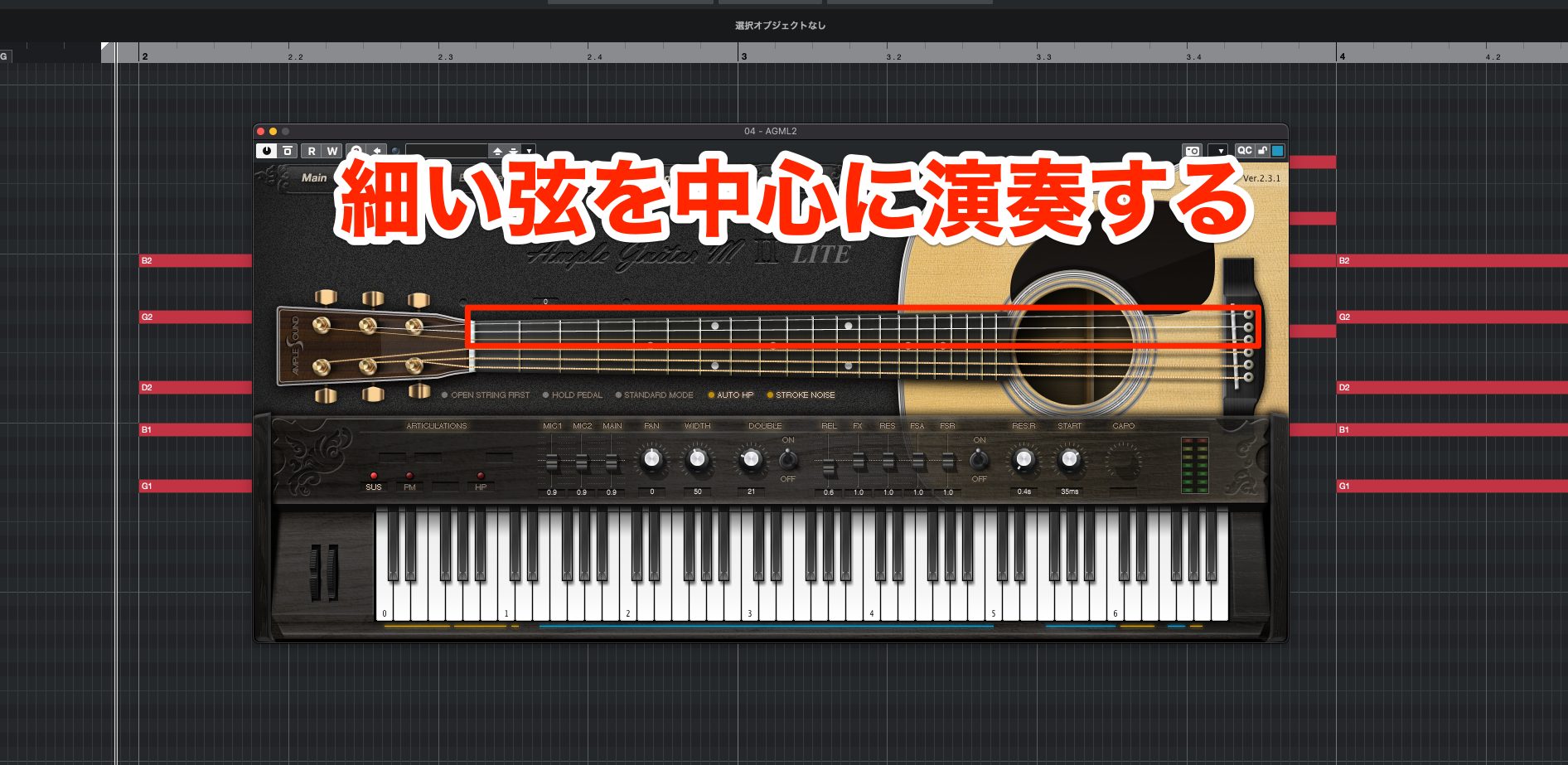Adjust the FSA fader
This screenshot has width=1568, height=765.
point(918,462)
